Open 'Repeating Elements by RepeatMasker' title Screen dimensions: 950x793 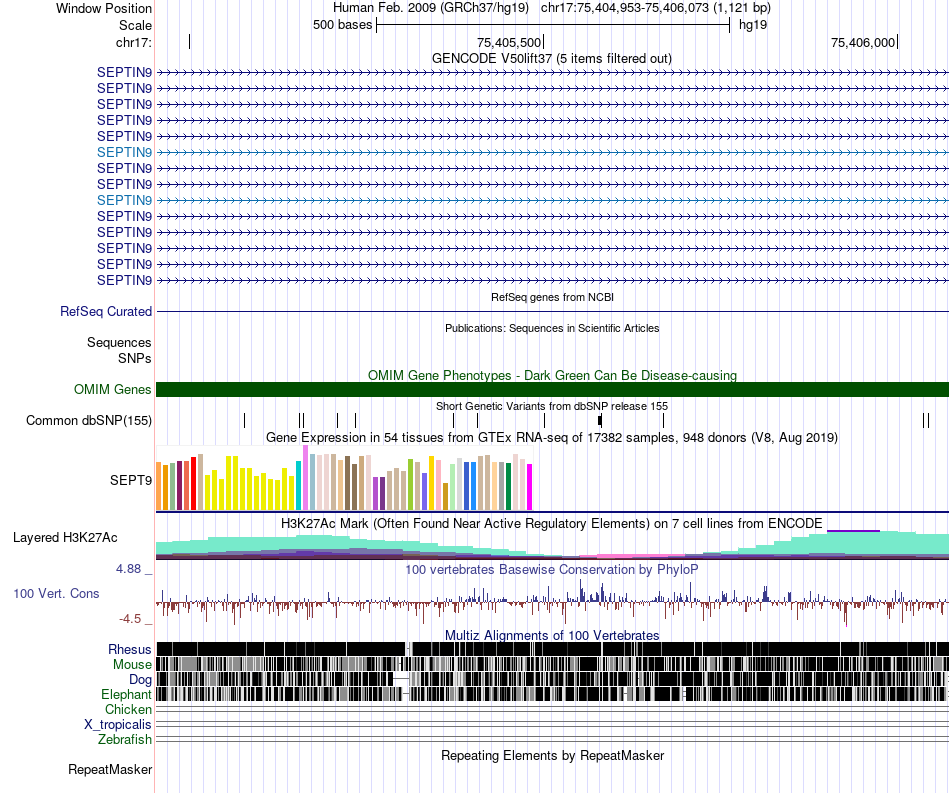point(552,755)
